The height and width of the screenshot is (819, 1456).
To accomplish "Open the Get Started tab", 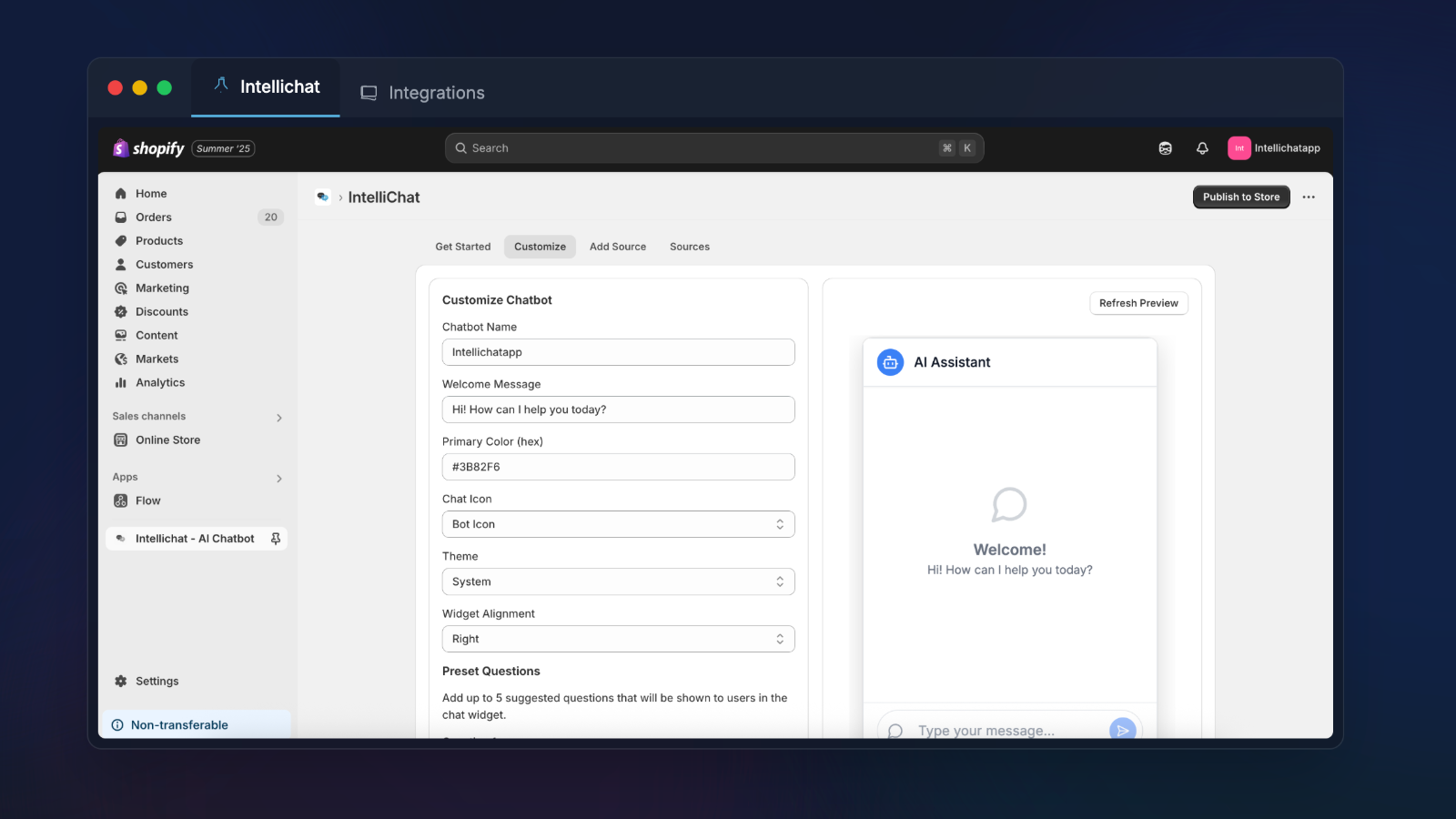I will click(463, 247).
